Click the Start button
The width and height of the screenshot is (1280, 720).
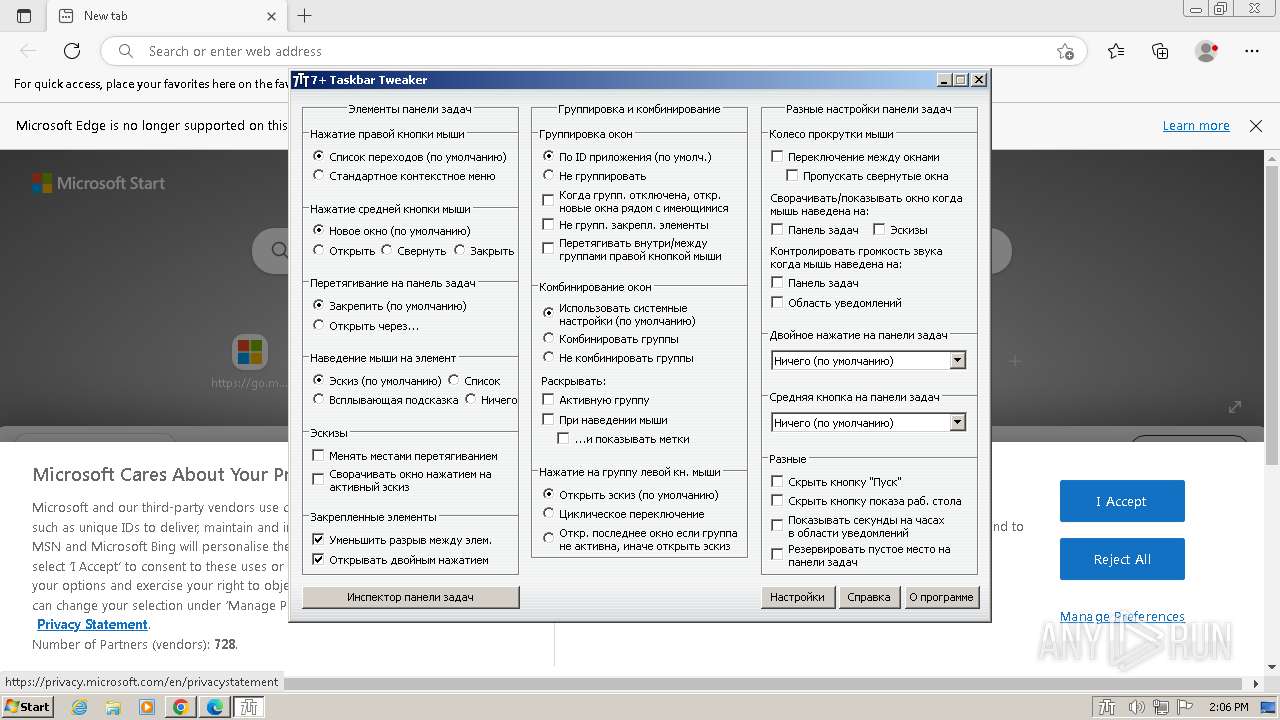27,707
